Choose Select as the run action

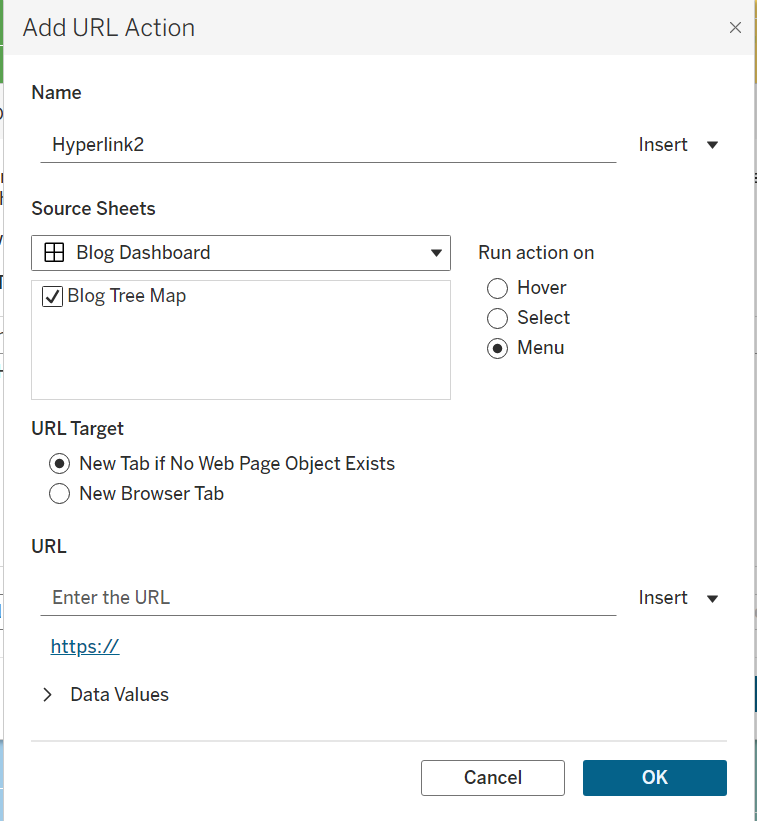(498, 319)
